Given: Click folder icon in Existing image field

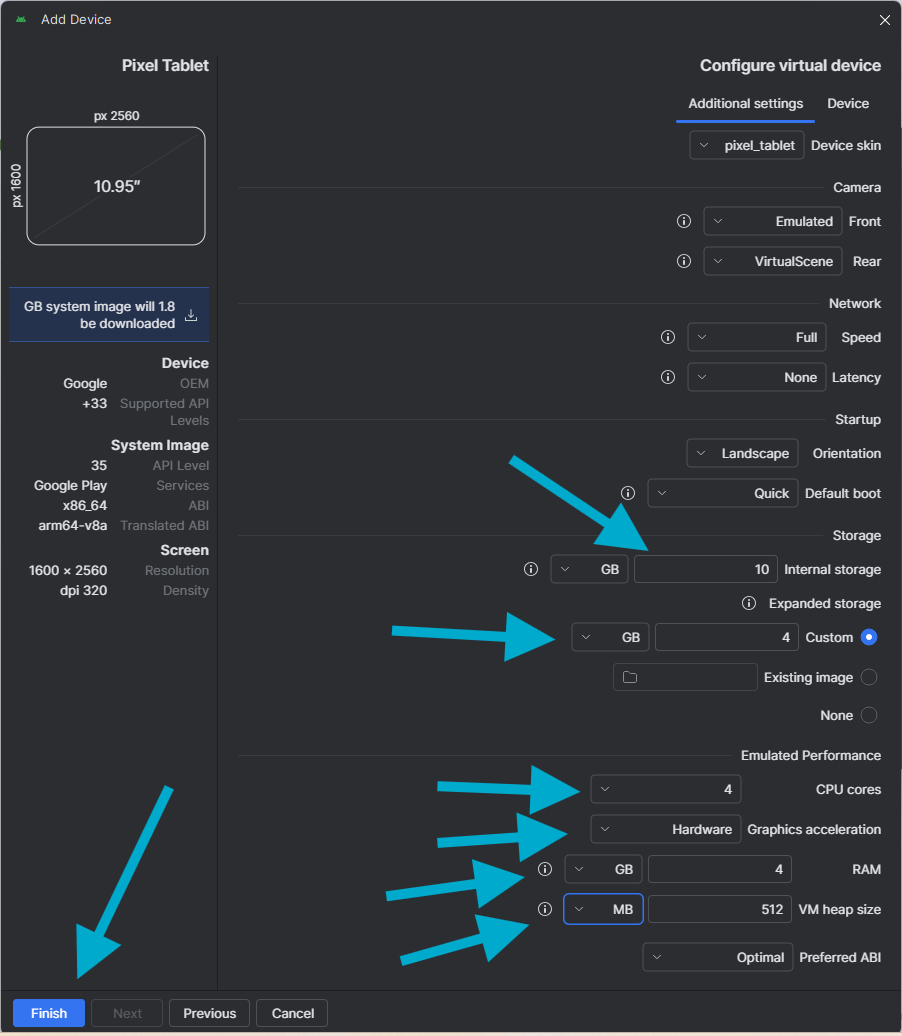Looking at the screenshot, I should pyautogui.click(x=630, y=677).
